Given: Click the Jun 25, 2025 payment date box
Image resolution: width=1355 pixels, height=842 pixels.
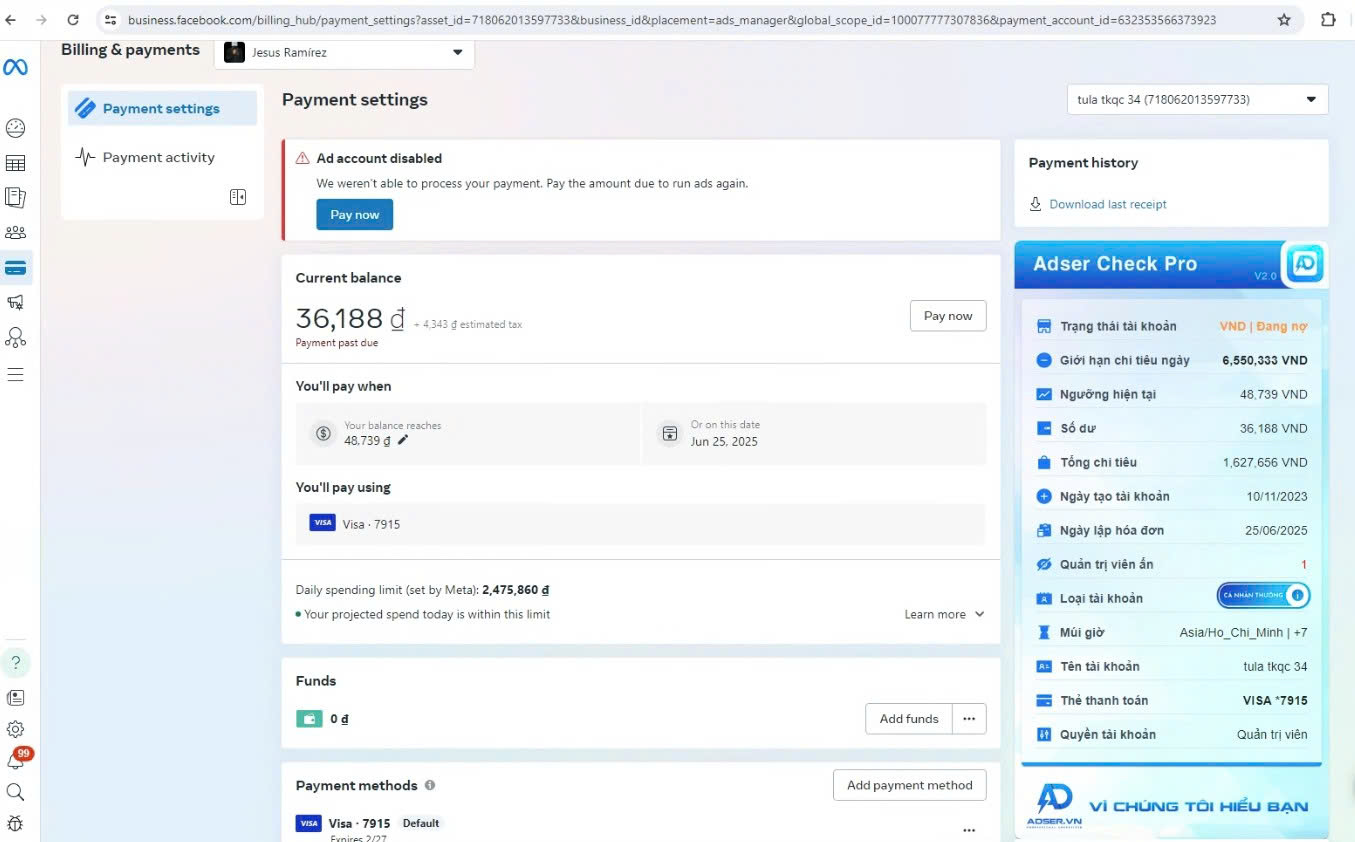Looking at the screenshot, I should 814,433.
